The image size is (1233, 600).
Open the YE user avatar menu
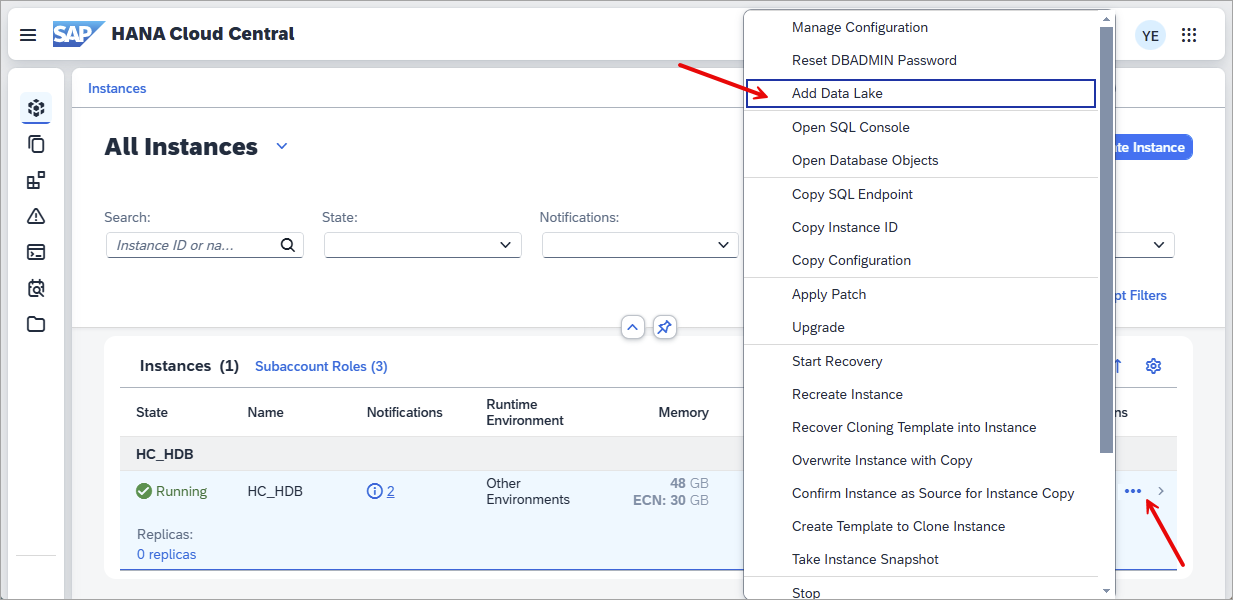pos(1150,35)
